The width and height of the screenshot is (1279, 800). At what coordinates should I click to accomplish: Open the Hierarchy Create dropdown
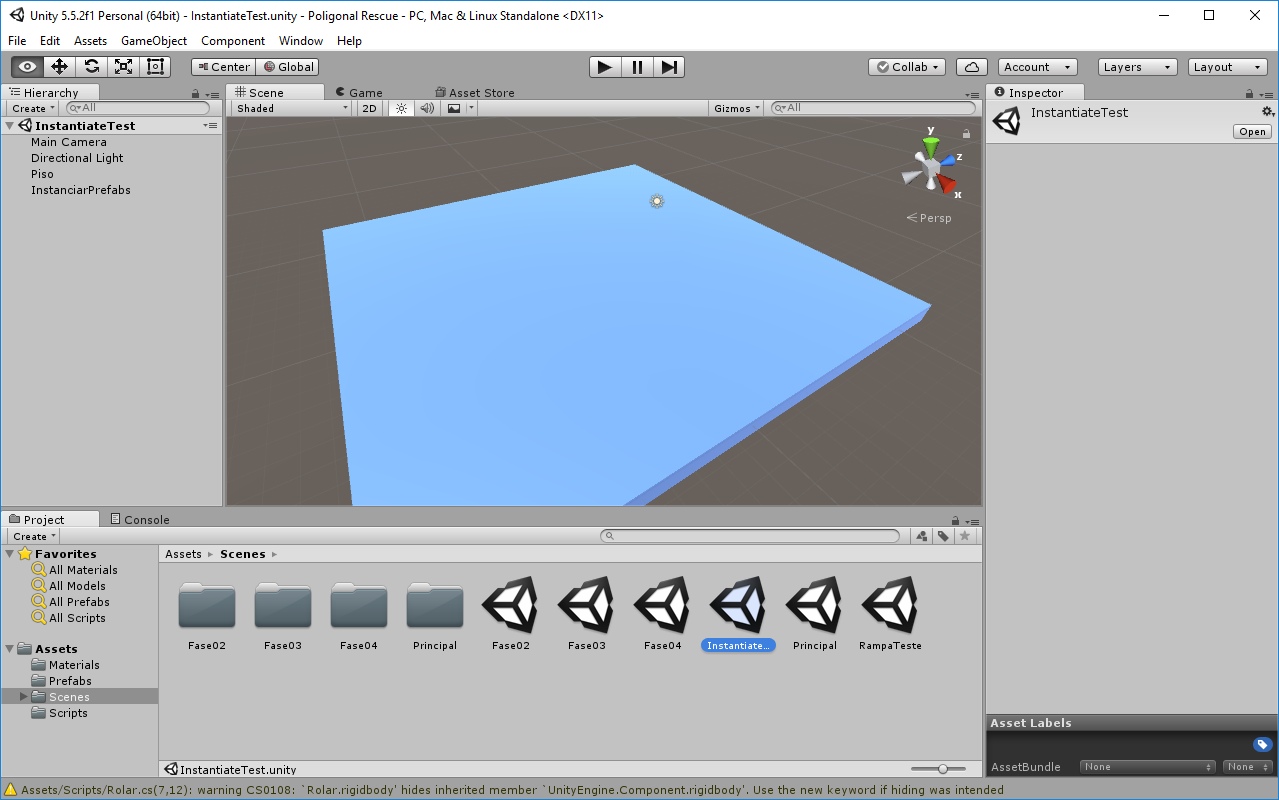point(33,108)
